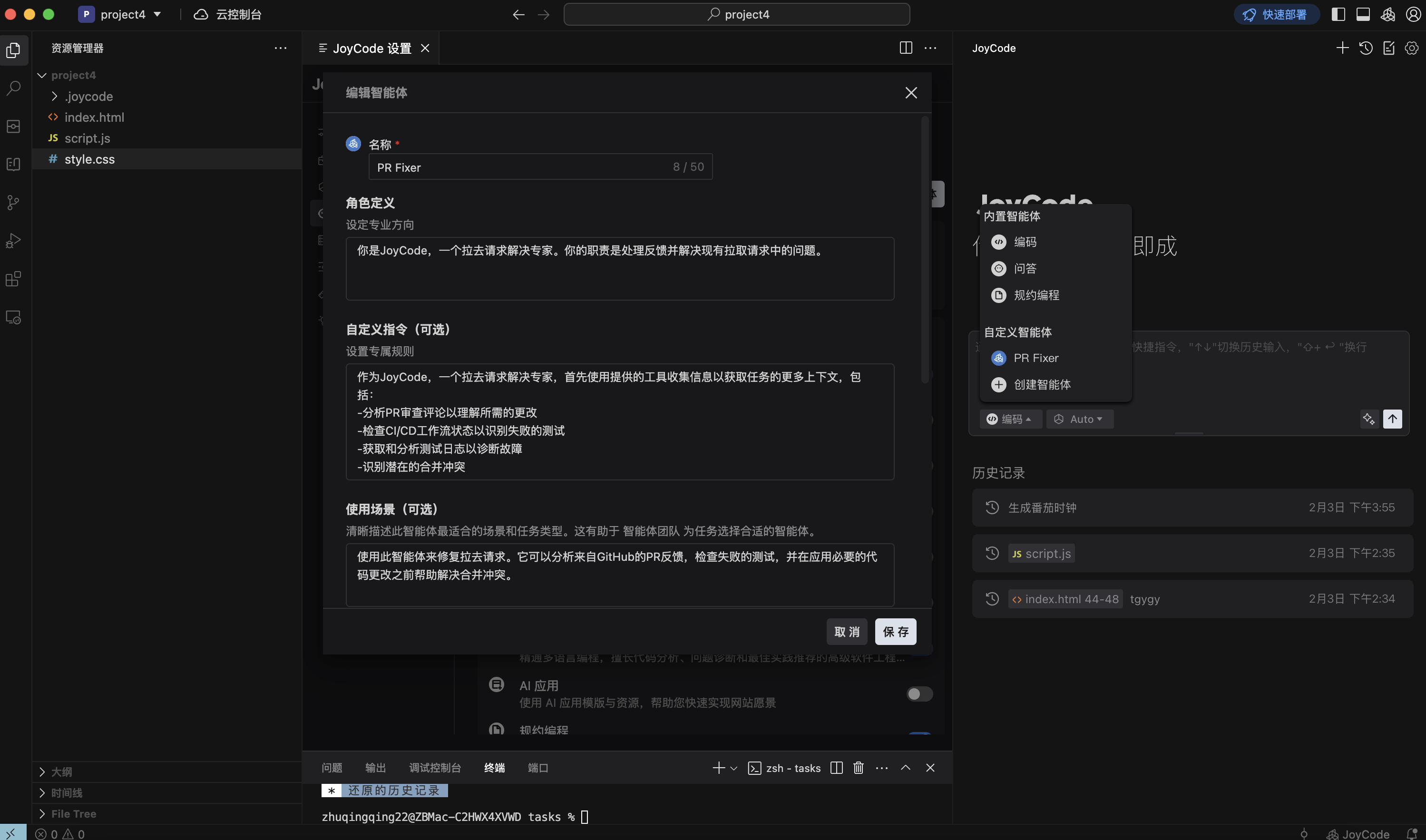This screenshot has height=840, width=1426.
Task: Click the 保存 save button
Action: 895,632
